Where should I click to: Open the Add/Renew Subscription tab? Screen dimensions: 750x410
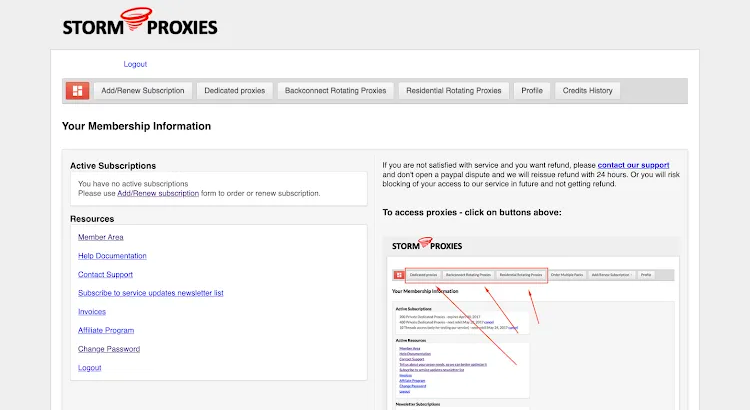point(143,90)
